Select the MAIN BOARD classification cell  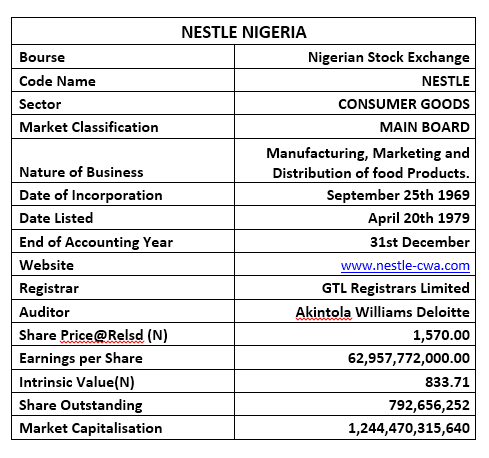[355, 127]
